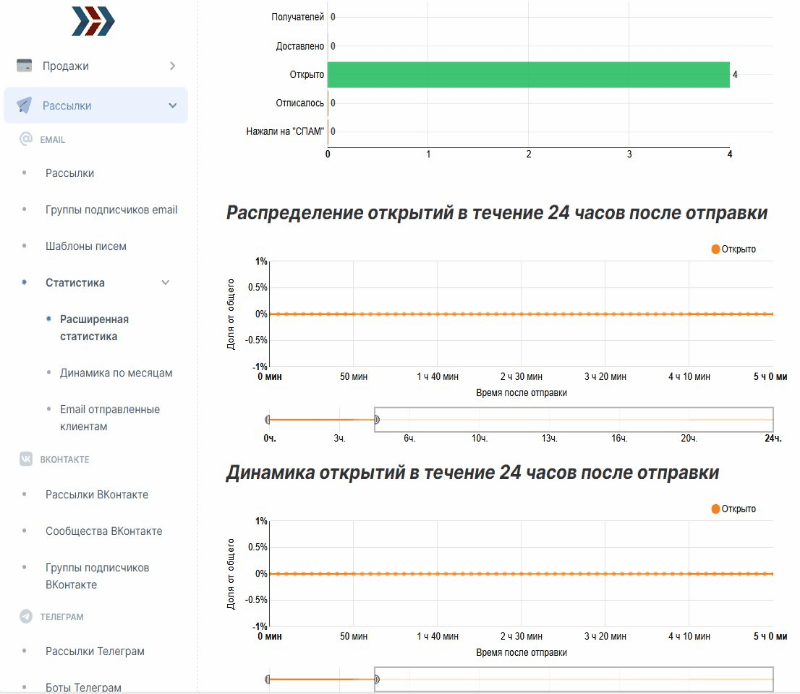Collapse the Статистика submenu chevron
The image size is (800, 694).
point(166,283)
